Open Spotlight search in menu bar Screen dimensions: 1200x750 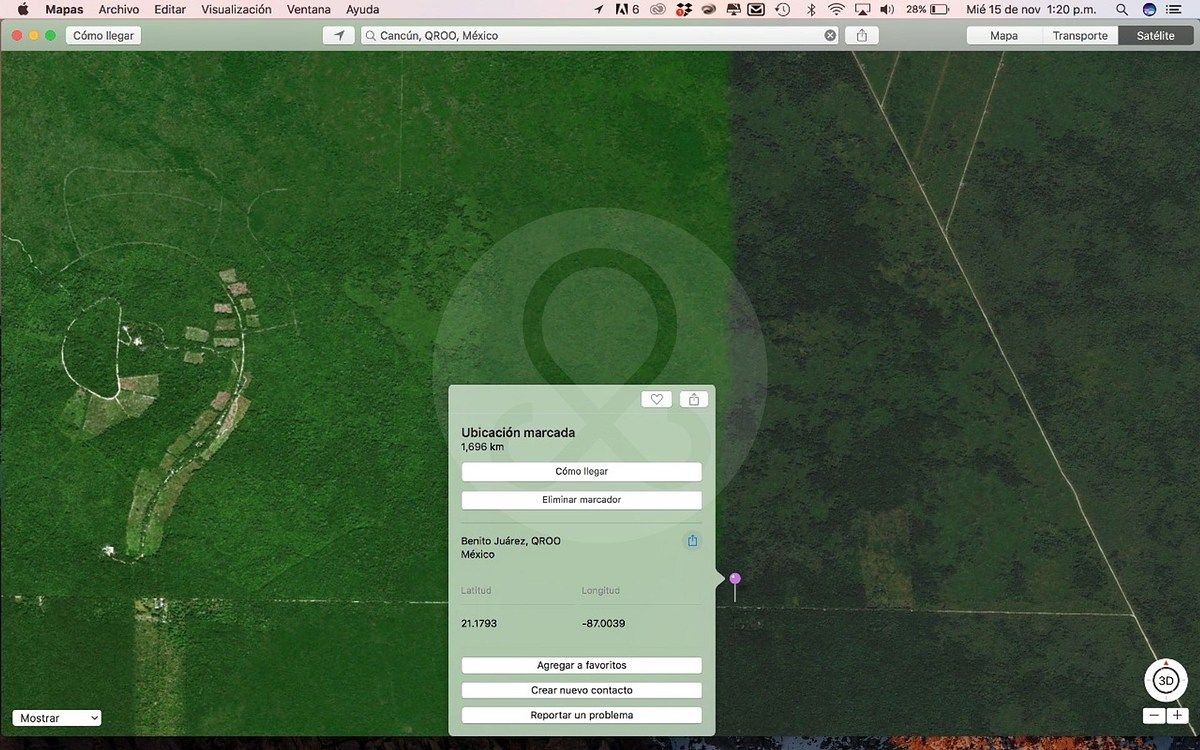click(1122, 9)
